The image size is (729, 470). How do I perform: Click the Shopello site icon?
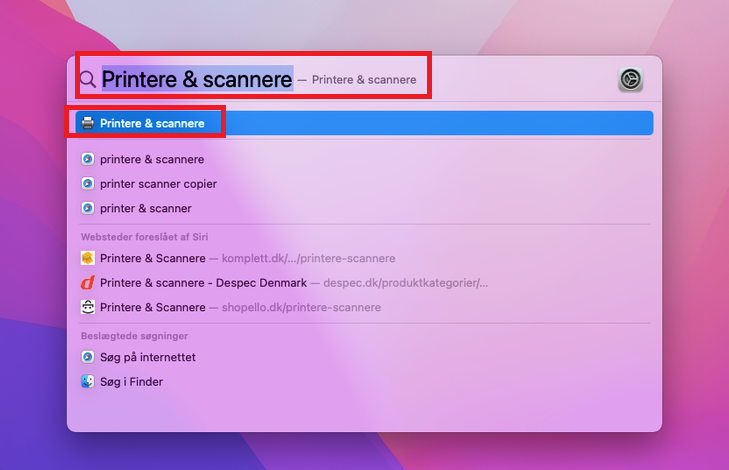[x=88, y=307]
